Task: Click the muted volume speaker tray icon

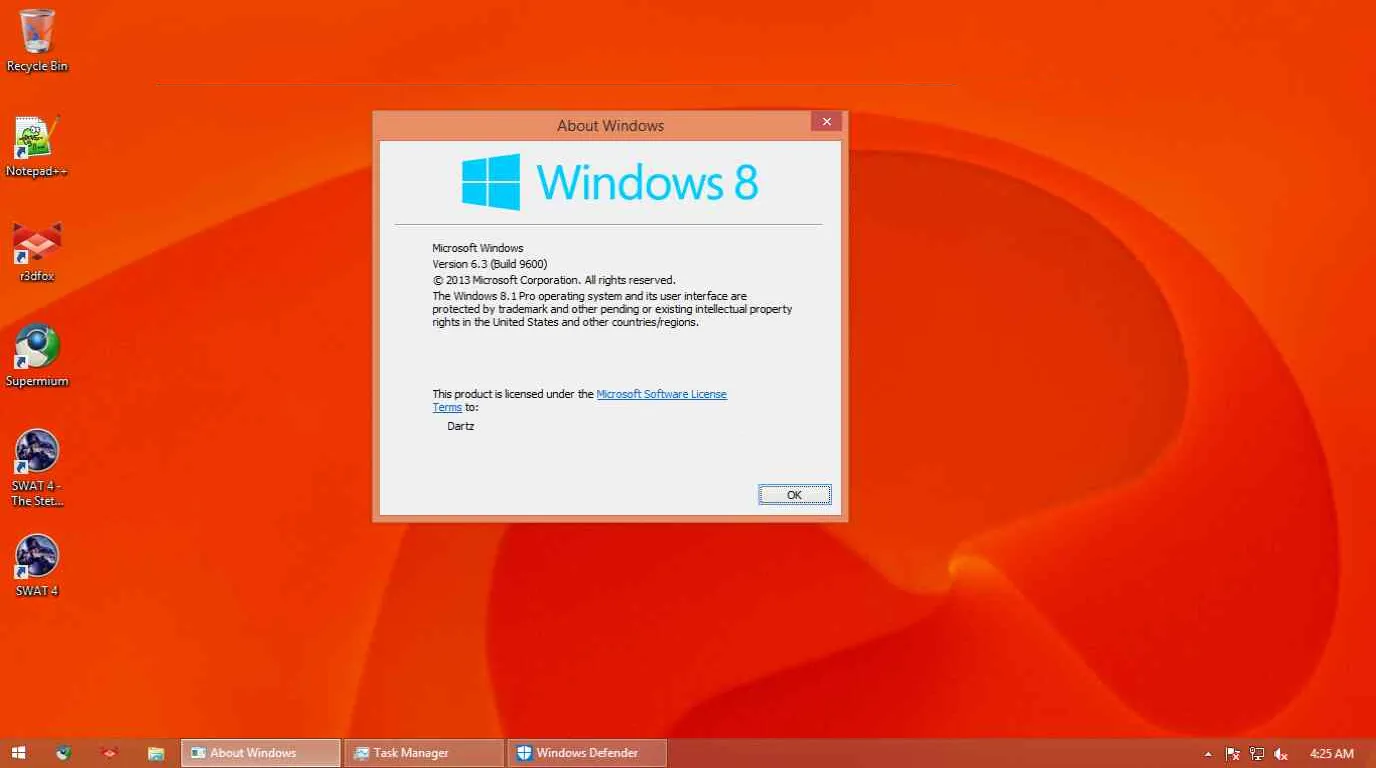Action: tap(1281, 754)
